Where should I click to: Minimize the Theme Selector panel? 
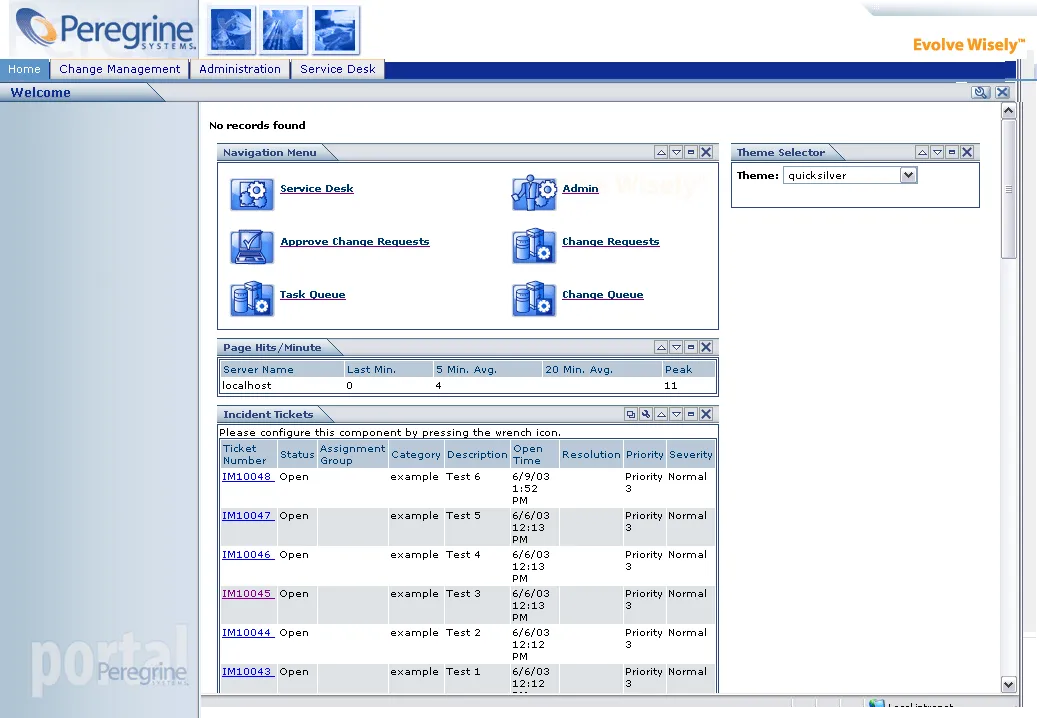(952, 152)
